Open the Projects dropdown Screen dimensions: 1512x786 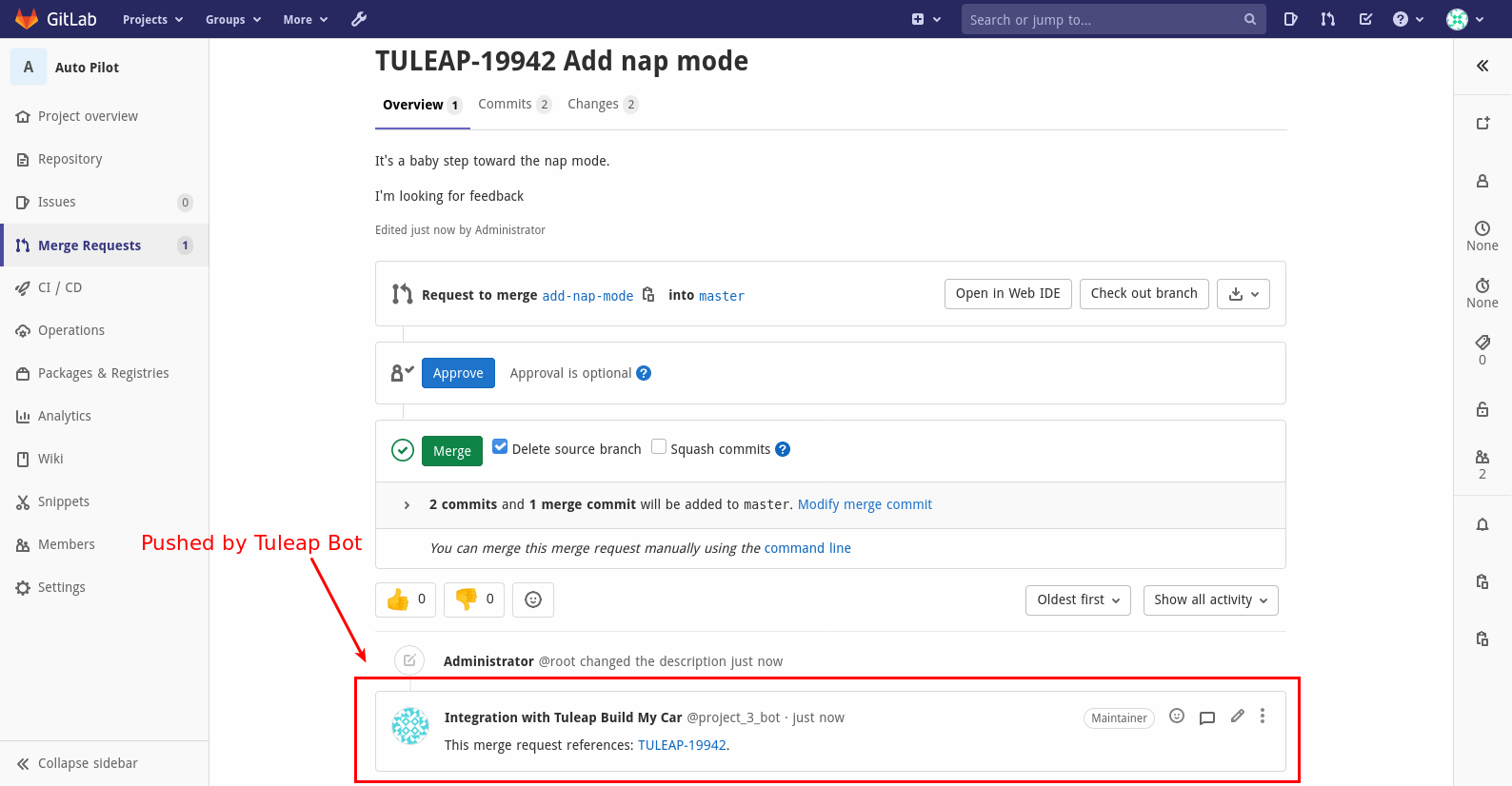pos(152,19)
